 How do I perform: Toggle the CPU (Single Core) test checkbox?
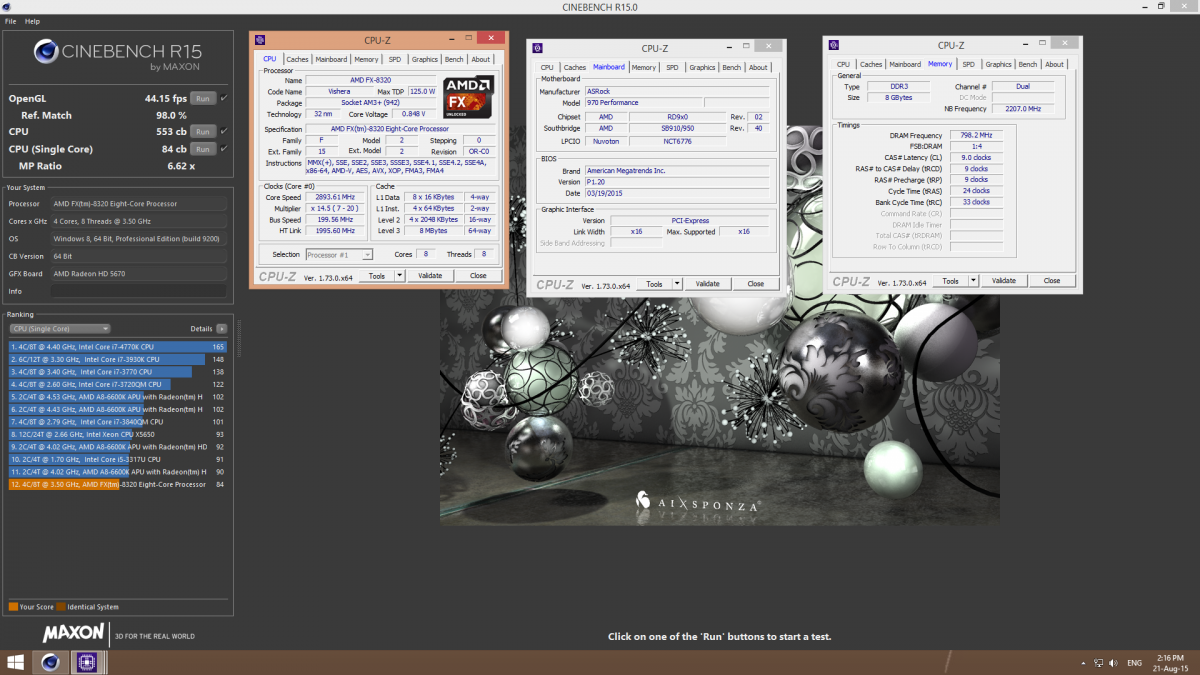[x=224, y=149]
